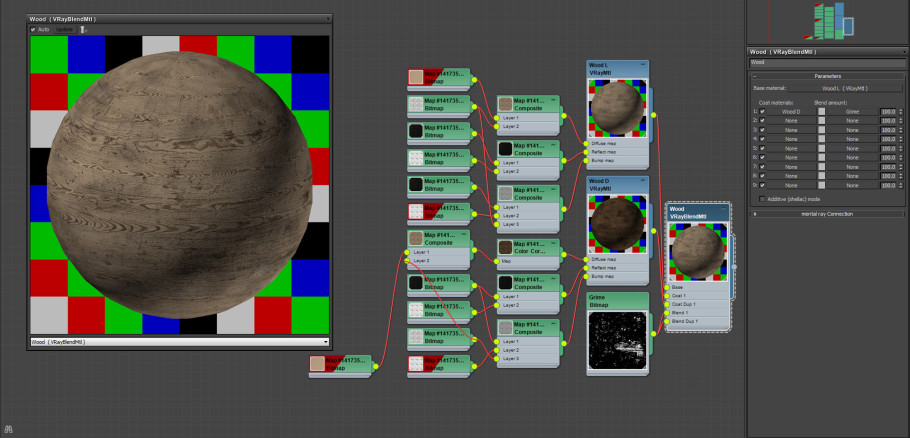910x438 pixels.
Task: Collapse the Wood VRayBlendMtl node
Action: (x=723, y=208)
